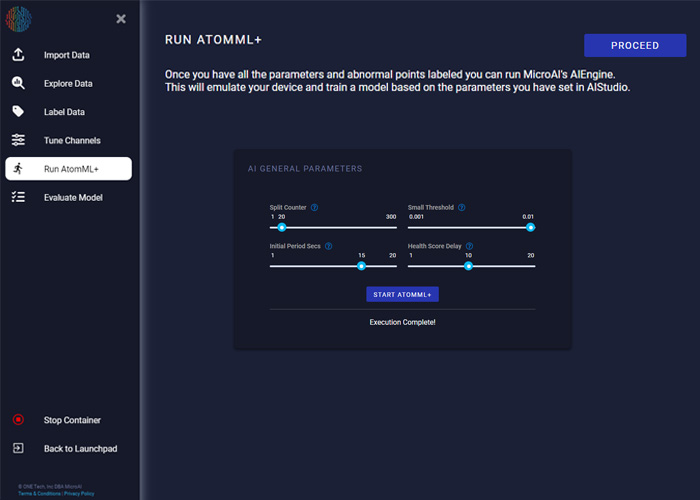
Task: Open Terms & Conditions link
Action: coord(39,493)
